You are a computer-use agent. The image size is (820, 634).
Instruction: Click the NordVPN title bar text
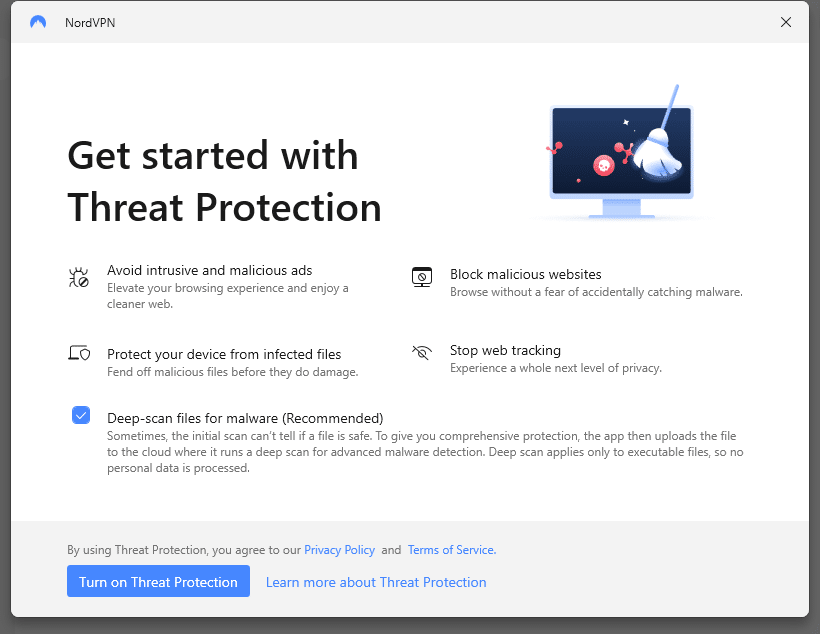tap(90, 22)
